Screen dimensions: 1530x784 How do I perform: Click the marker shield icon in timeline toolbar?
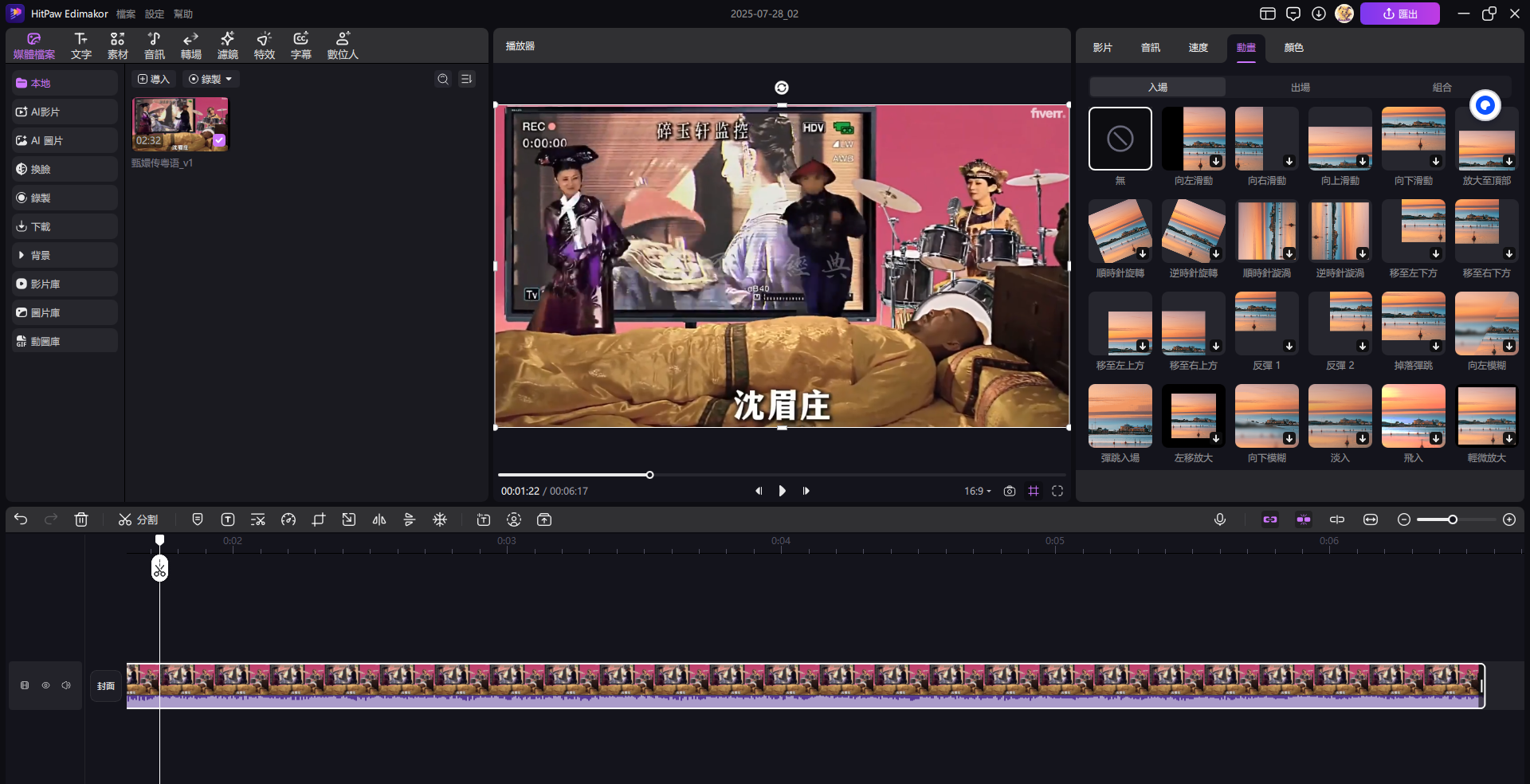click(198, 519)
